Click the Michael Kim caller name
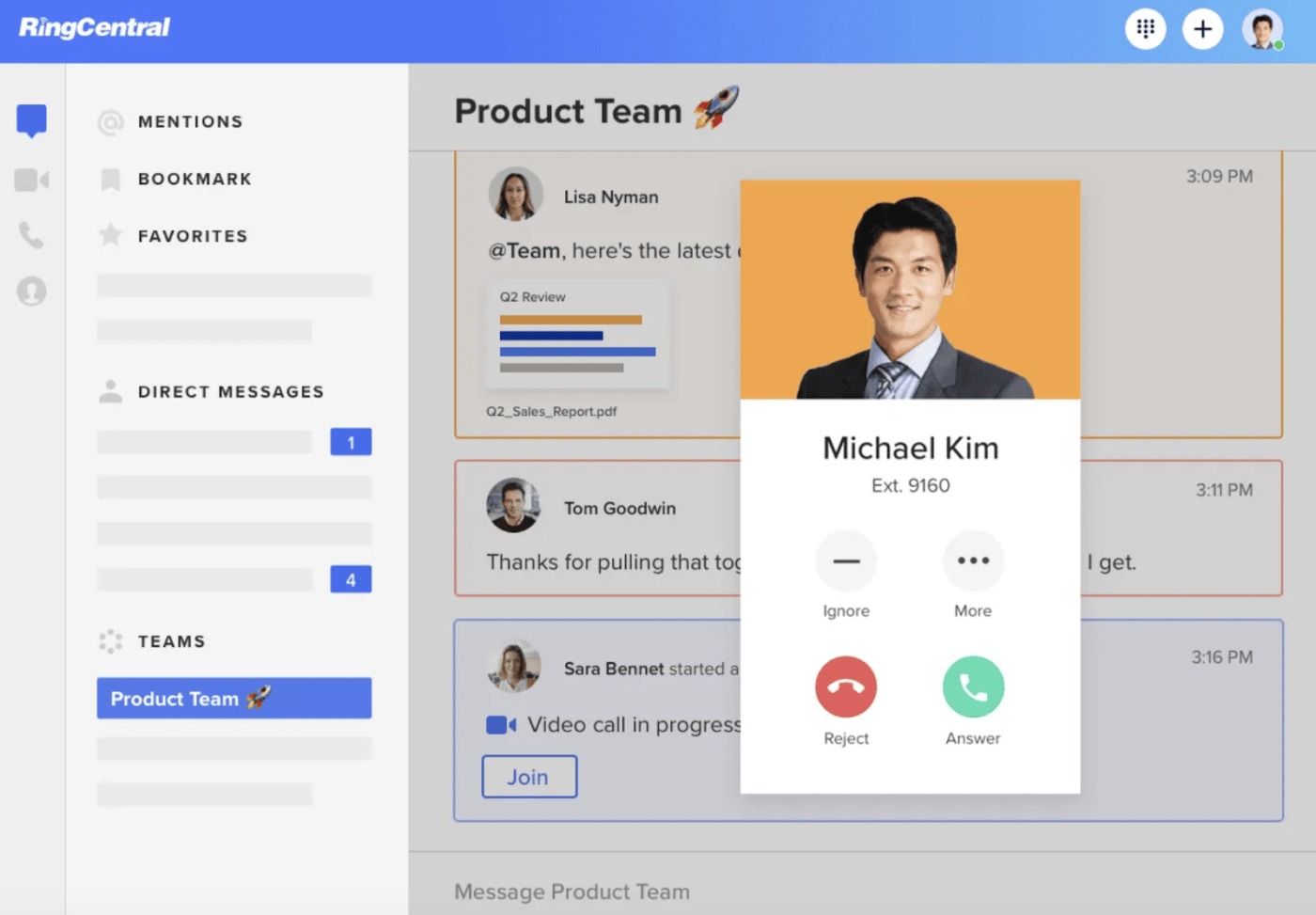Viewport: 1316px width, 915px height. point(910,449)
